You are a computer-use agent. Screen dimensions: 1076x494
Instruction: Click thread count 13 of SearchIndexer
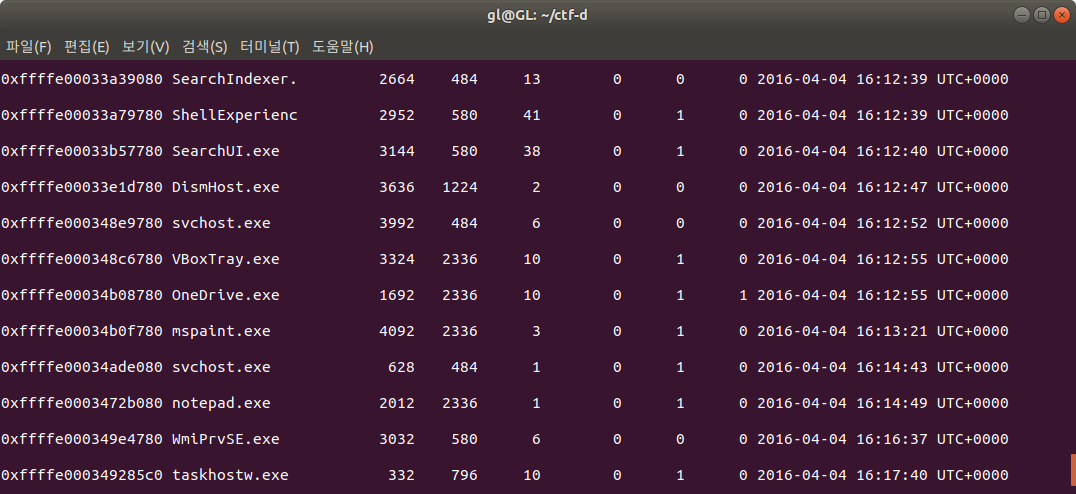pyautogui.click(x=532, y=79)
